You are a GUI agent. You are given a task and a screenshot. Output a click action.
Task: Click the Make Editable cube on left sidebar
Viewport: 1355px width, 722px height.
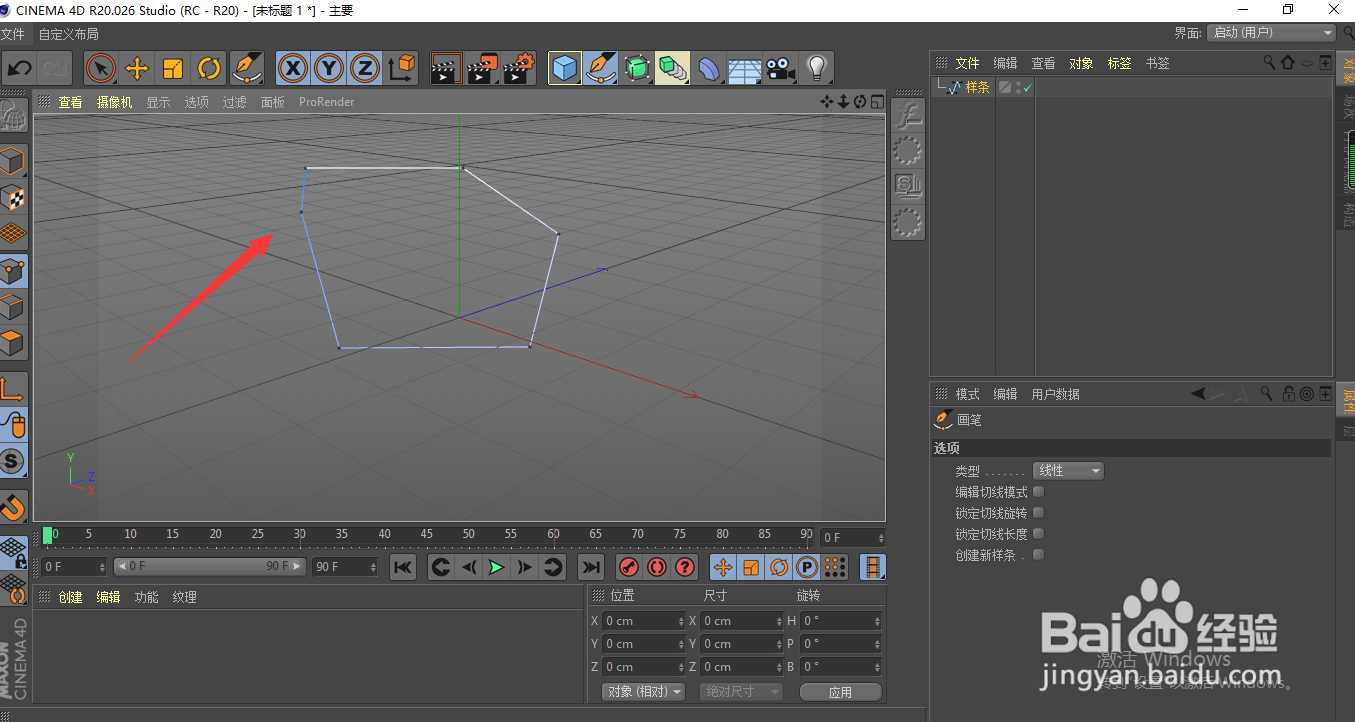click(x=13, y=163)
